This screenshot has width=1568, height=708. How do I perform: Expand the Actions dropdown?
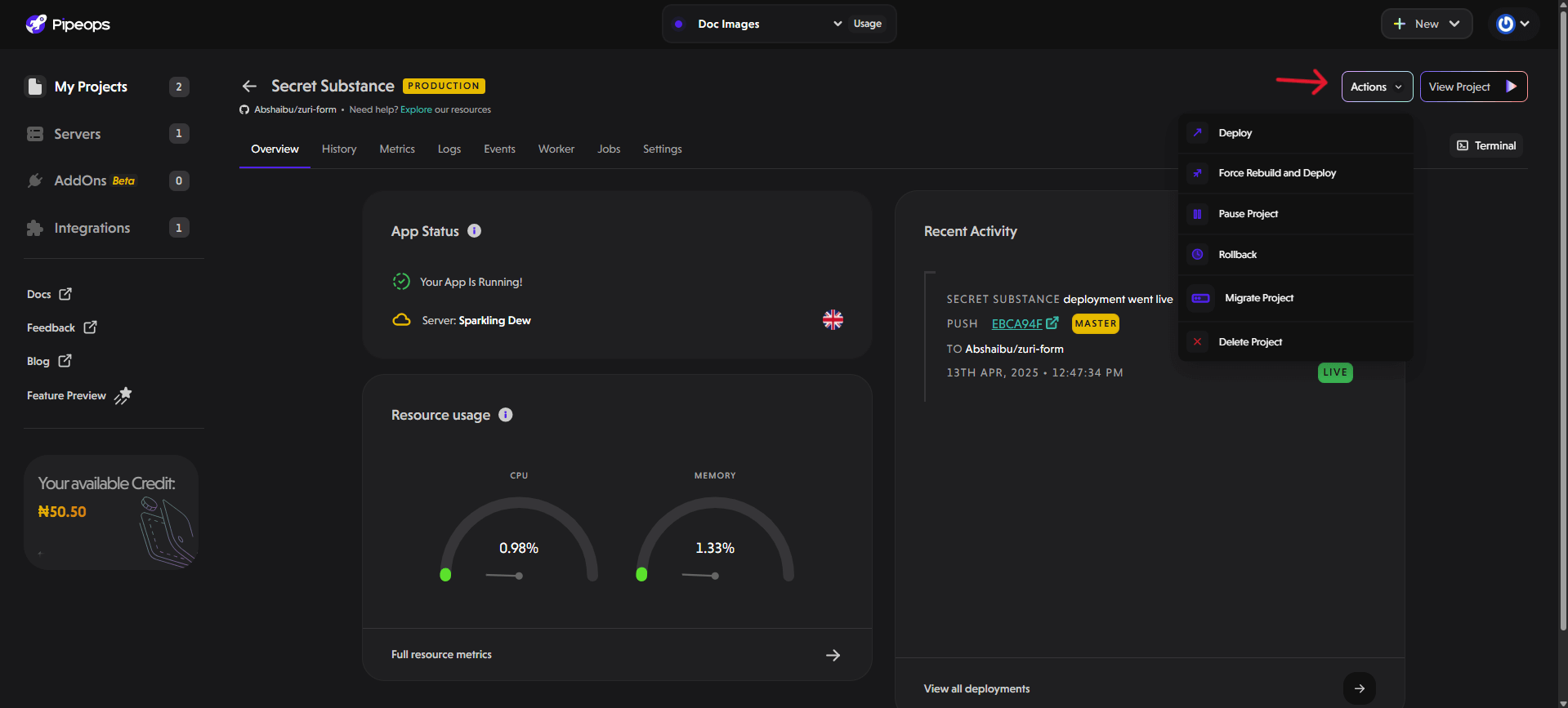(x=1377, y=87)
